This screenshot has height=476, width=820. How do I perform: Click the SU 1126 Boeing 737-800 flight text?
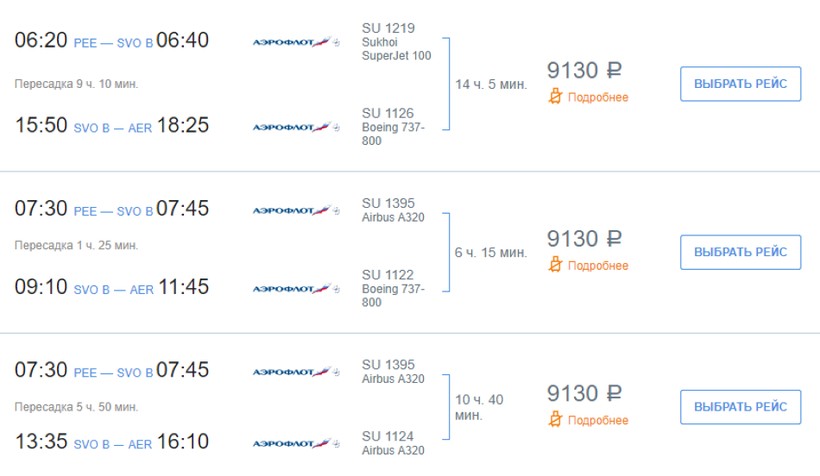pyautogui.click(x=394, y=127)
